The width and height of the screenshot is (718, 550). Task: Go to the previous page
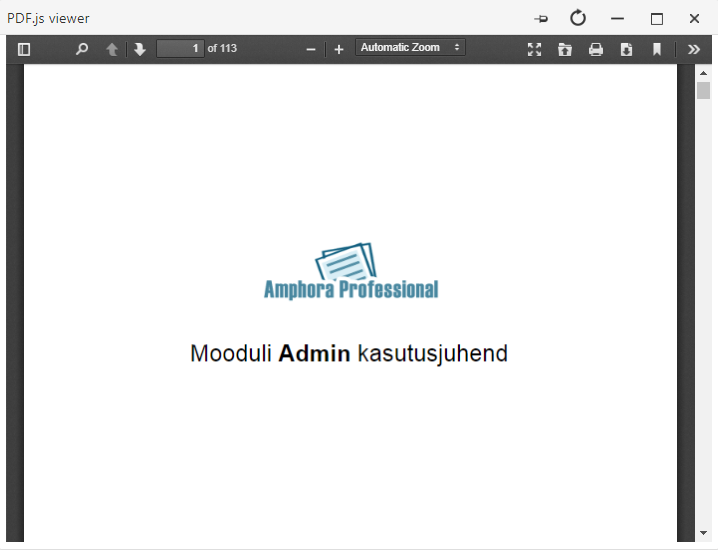click(112, 49)
